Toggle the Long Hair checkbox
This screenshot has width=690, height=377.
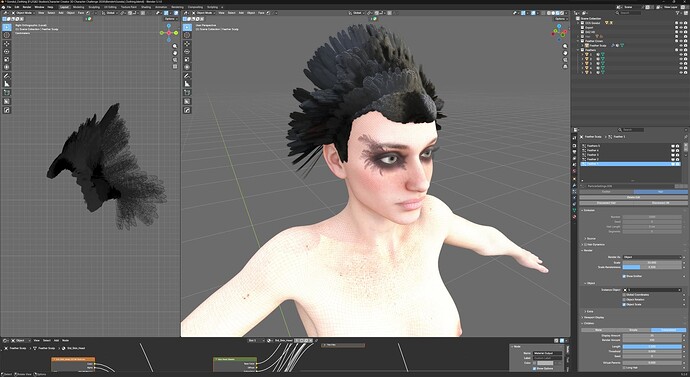(624, 367)
